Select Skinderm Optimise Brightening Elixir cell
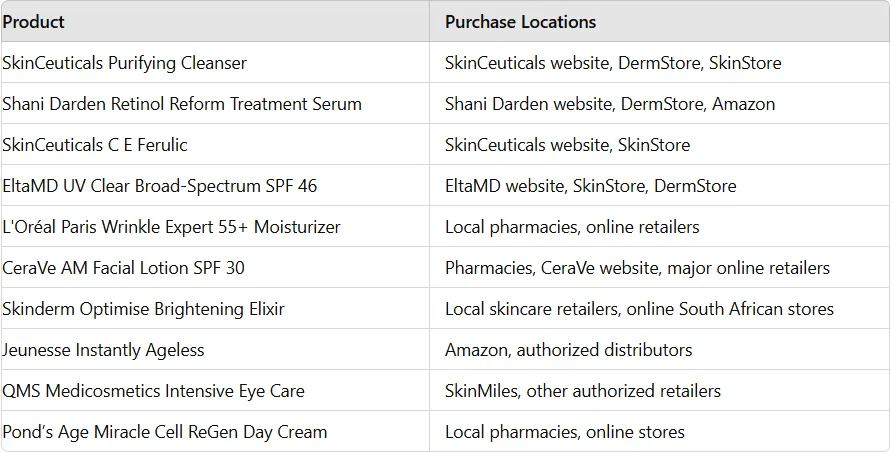Screen dimensions: 892x453 [143, 309]
